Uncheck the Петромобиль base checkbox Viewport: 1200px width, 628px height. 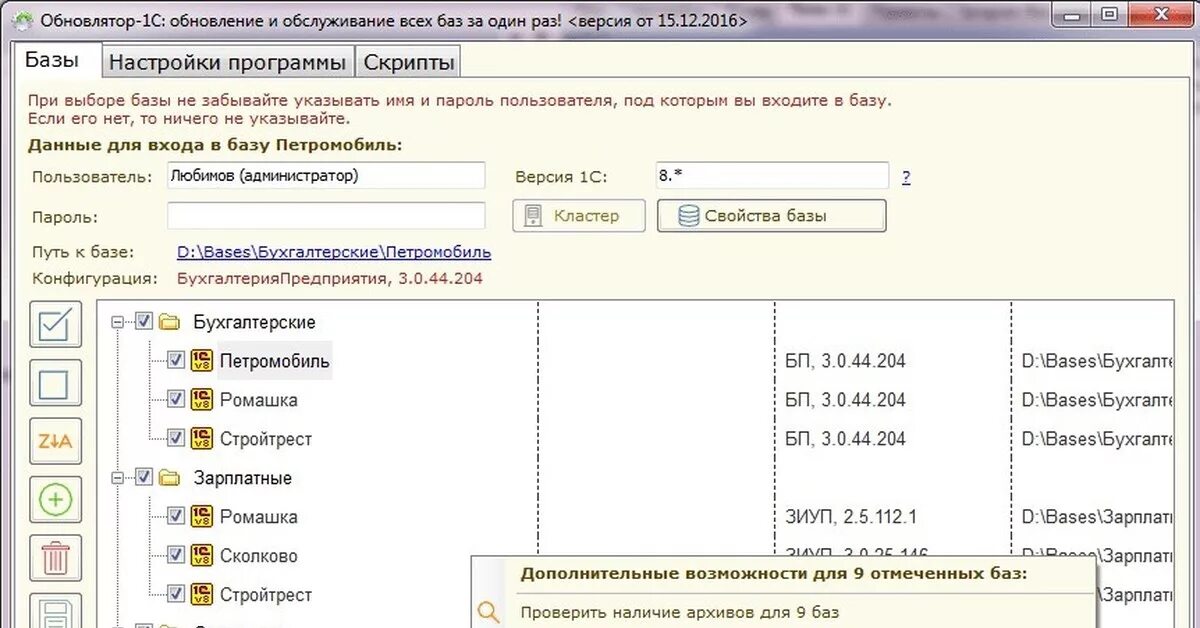(175, 360)
